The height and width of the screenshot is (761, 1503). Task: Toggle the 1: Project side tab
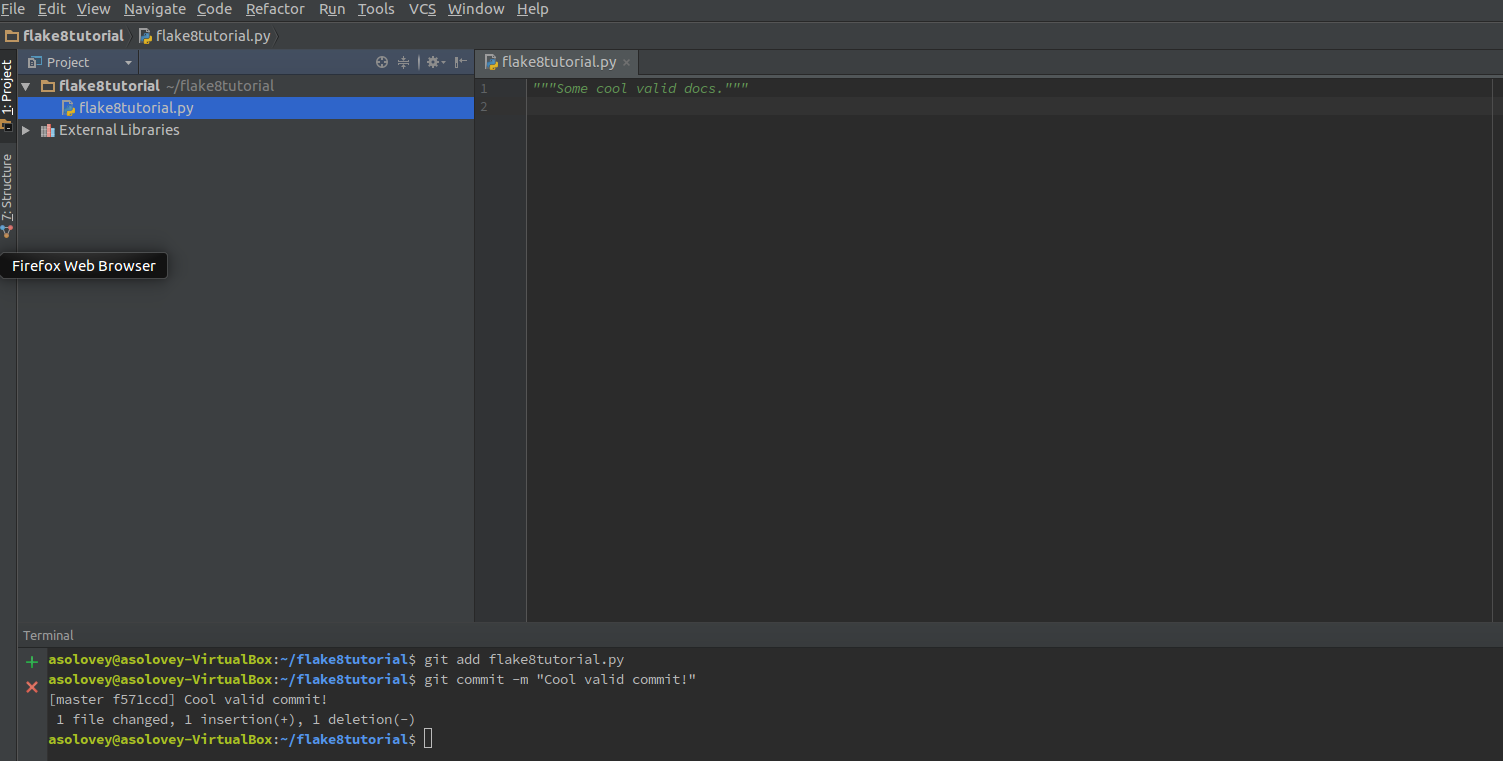click(x=7, y=95)
